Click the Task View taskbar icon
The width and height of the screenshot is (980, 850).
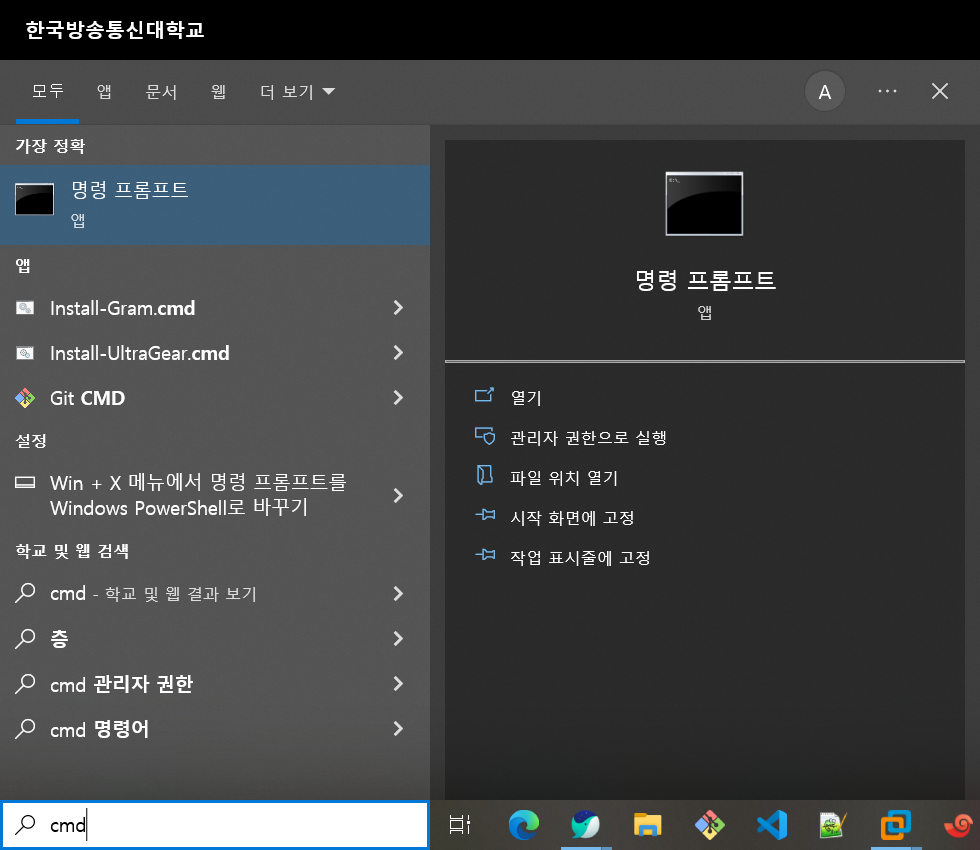(x=460, y=825)
